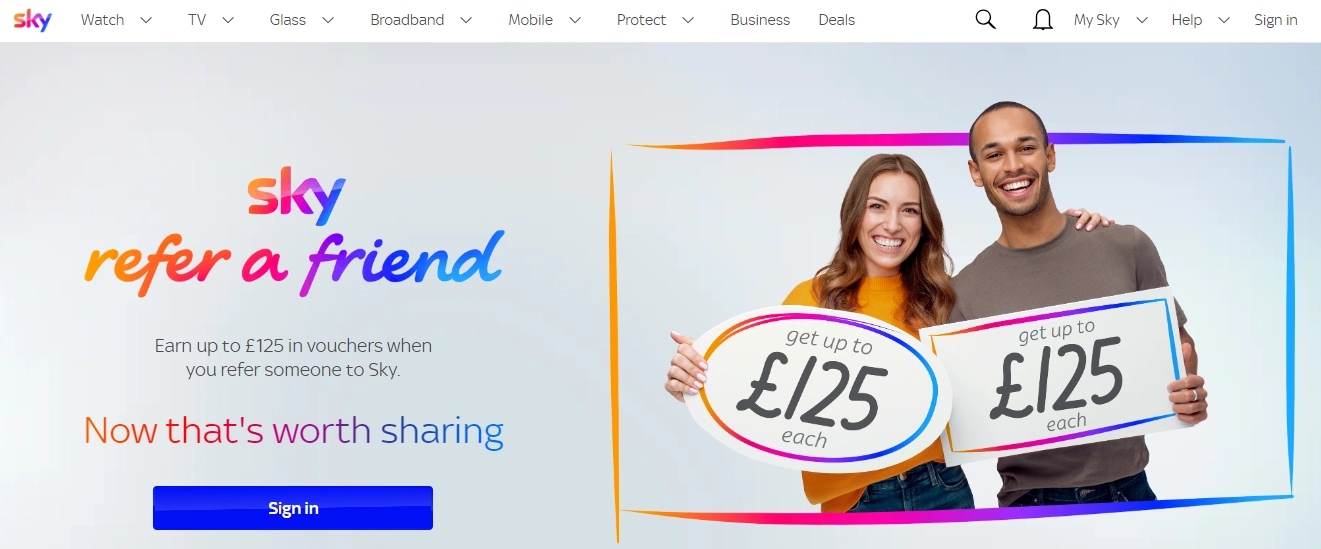Expand the TV menu chevron
1321x549 pixels.
228,20
